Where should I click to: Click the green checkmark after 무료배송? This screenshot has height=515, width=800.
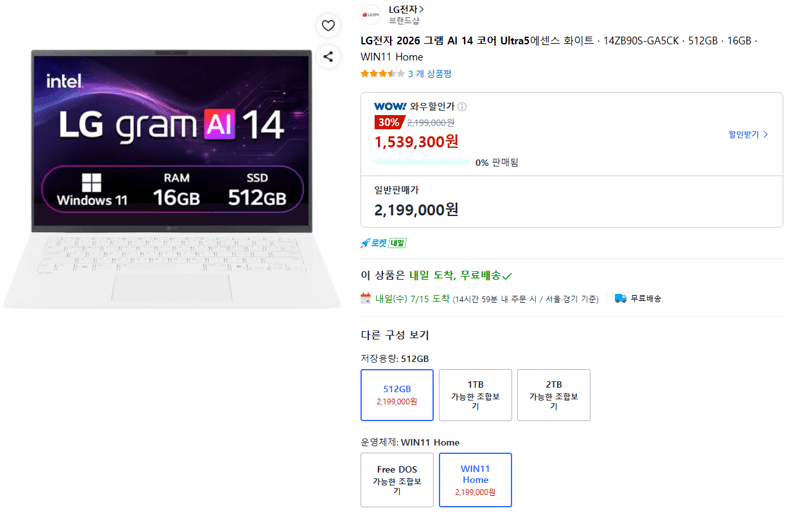[x=507, y=276]
